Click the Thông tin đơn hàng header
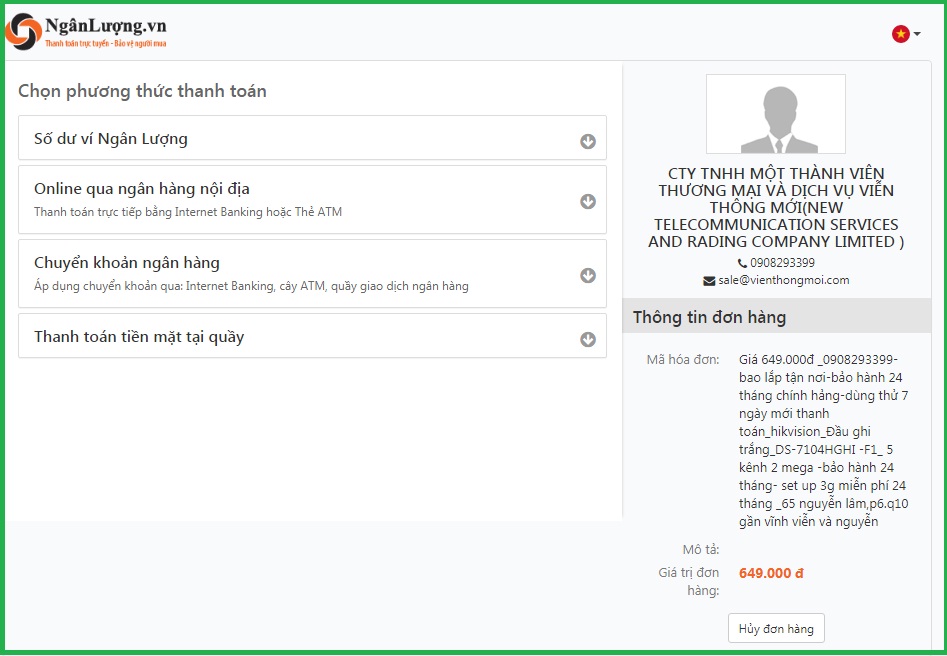 [x=709, y=317]
